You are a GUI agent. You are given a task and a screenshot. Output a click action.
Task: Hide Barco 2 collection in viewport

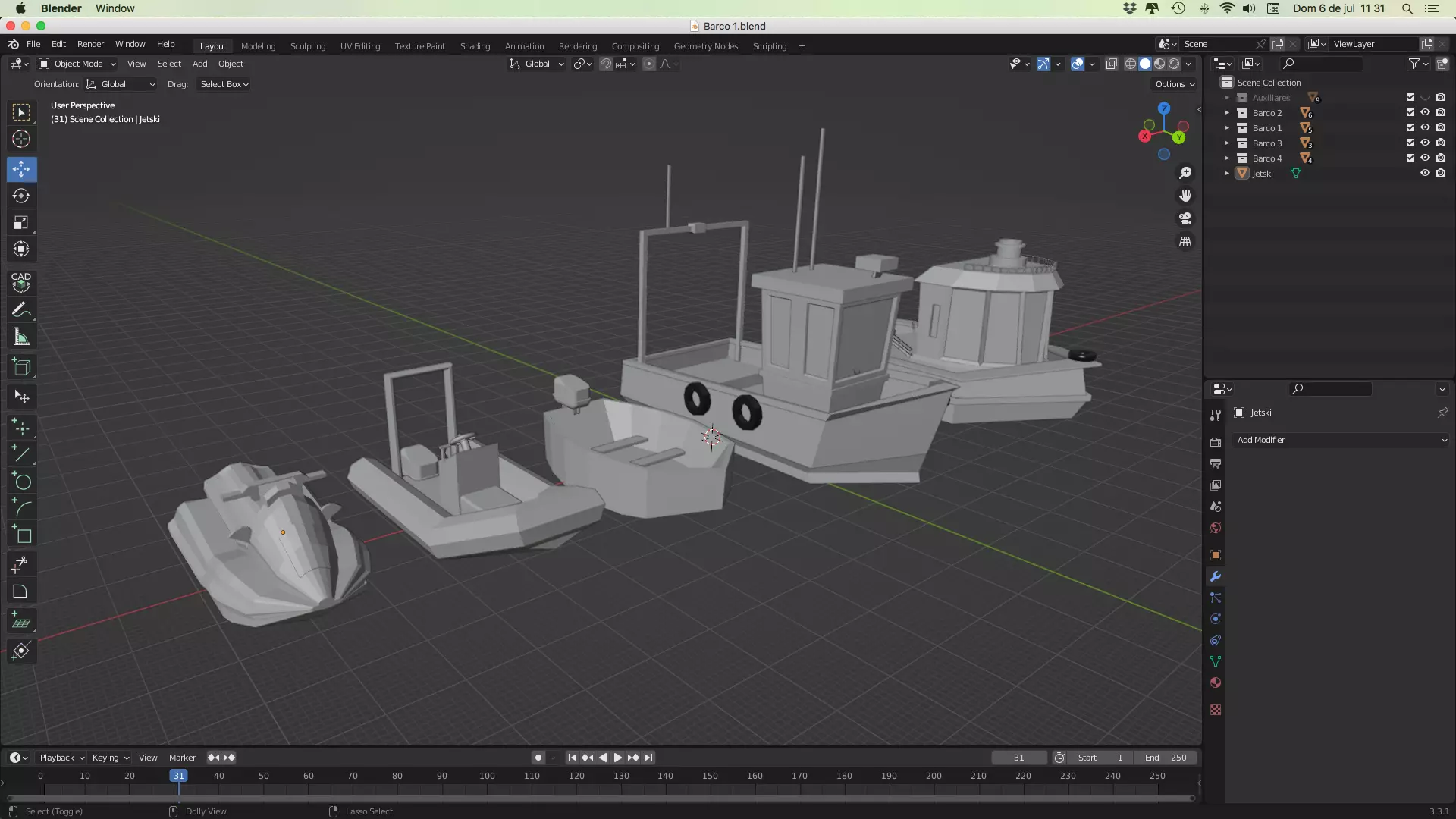pos(1425,112)
